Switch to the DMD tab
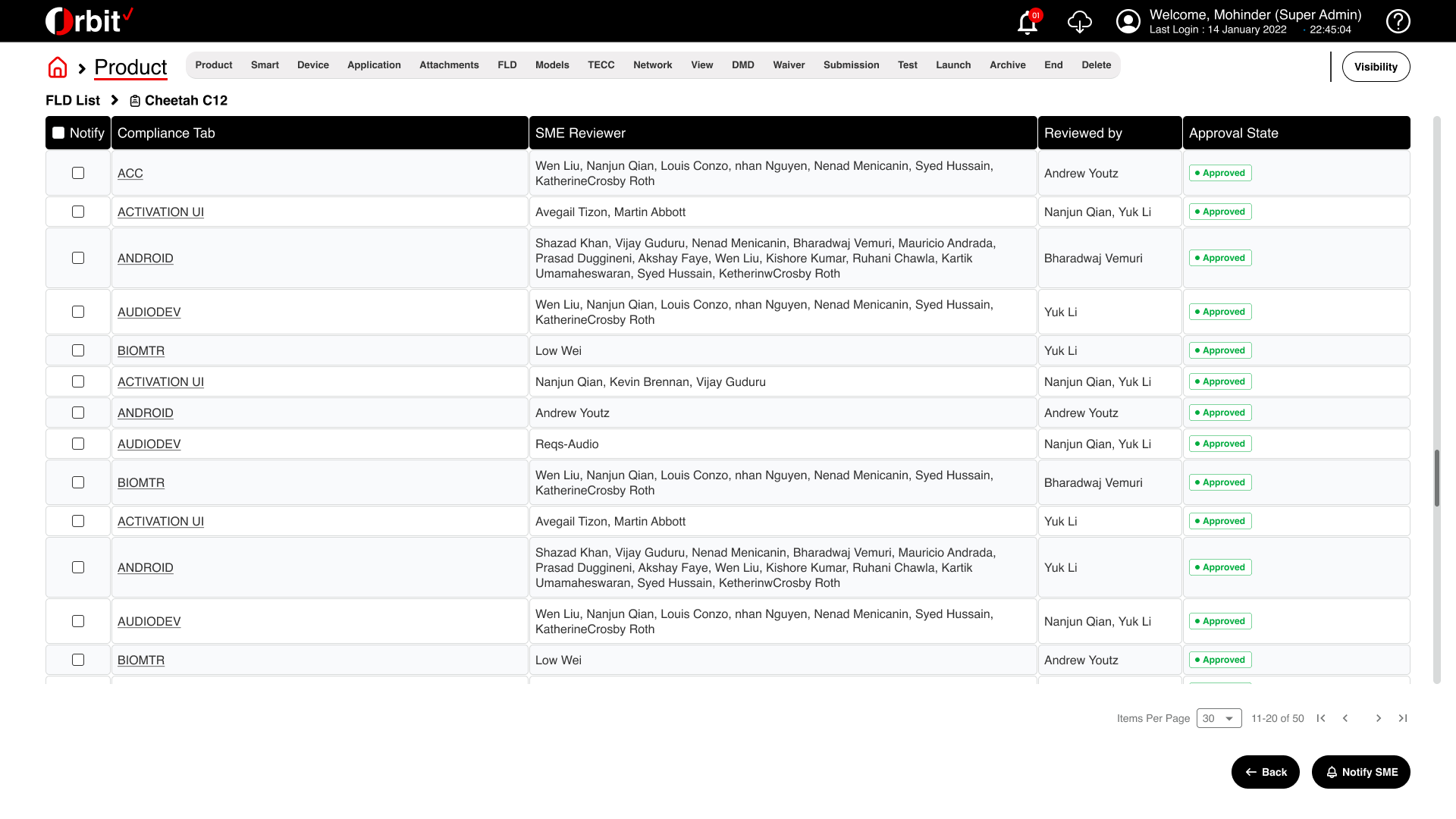 743,65
